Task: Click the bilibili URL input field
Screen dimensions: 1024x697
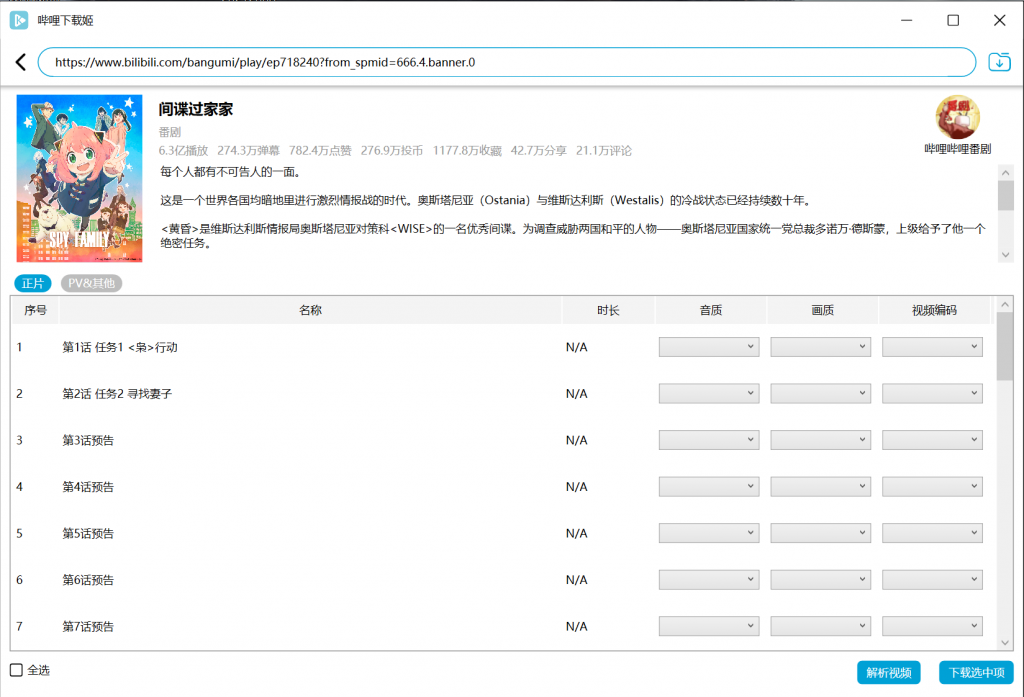Action: [x=507, y=62]
